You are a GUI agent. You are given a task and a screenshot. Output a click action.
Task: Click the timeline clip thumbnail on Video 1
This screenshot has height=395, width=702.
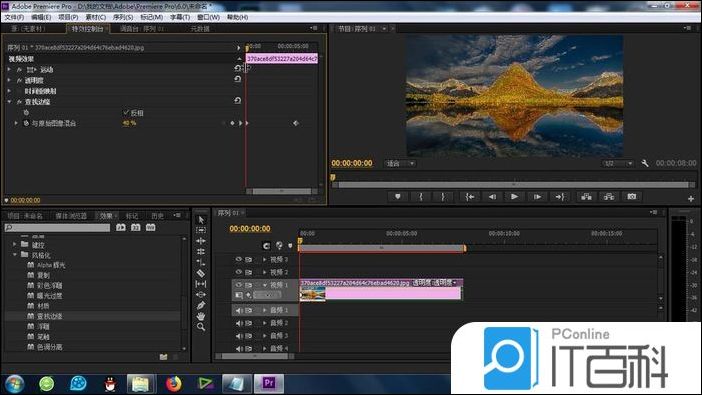[312, 294]
